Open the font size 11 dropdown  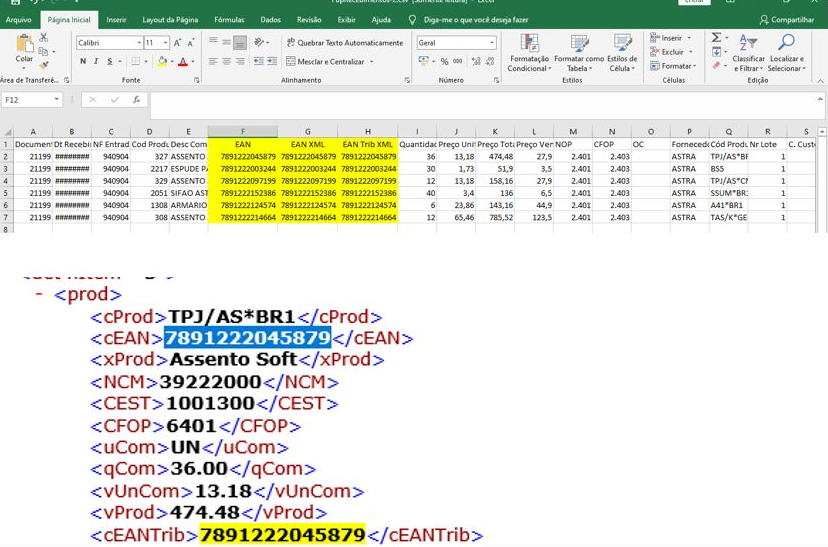166,43
